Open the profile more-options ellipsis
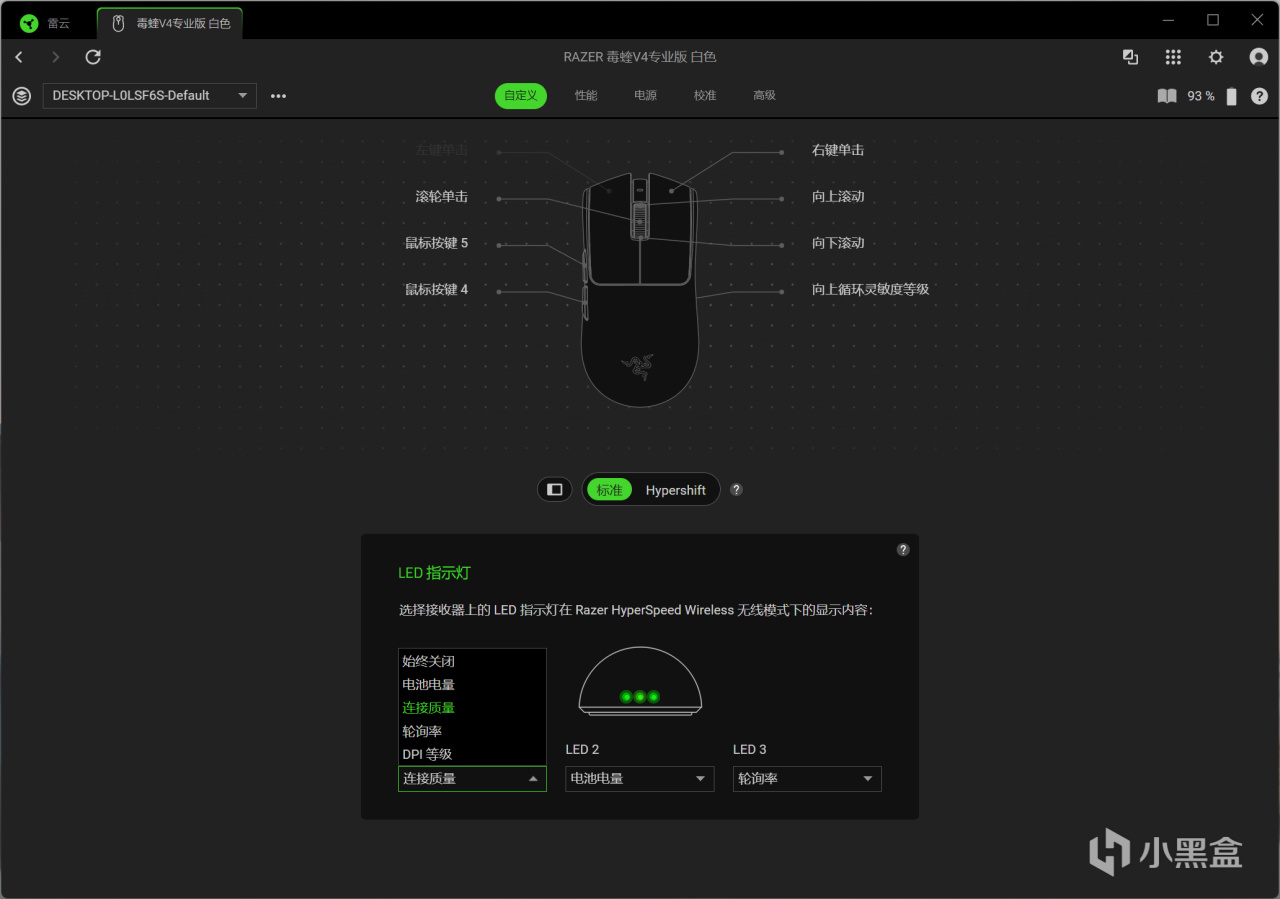 click(x=278, y=96)
